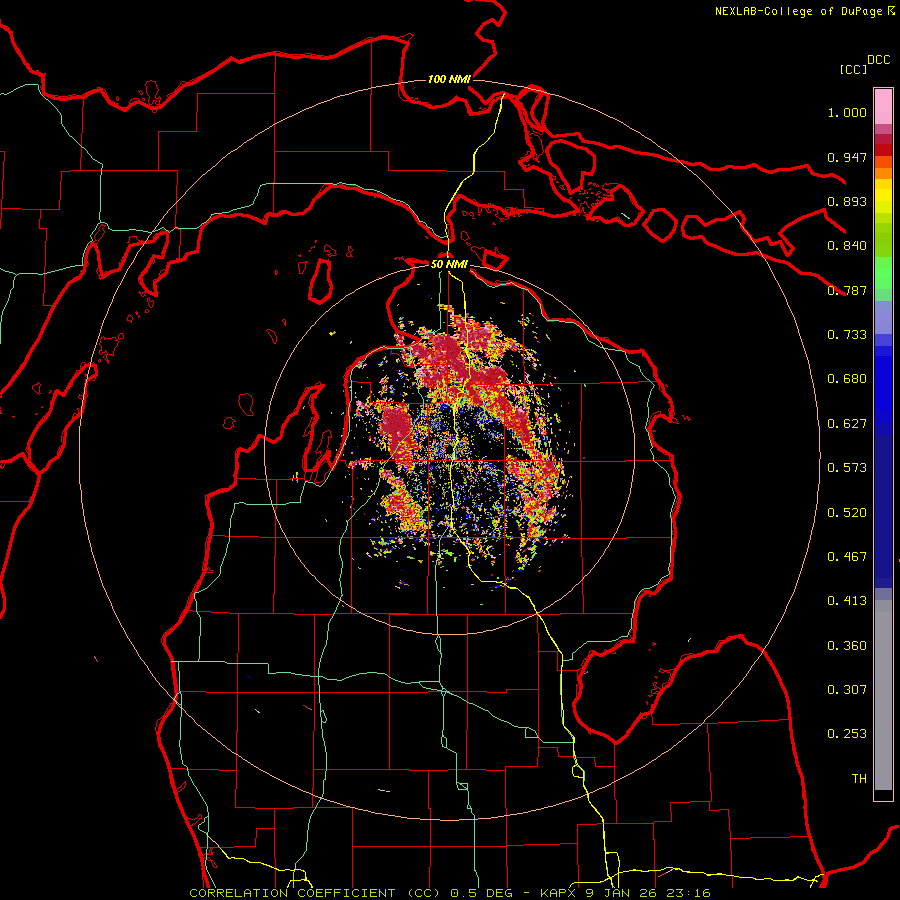Click the 23:16 timestamp in the caption
The width and height of the screenshot is (900, 900).
tap(690, 893)
